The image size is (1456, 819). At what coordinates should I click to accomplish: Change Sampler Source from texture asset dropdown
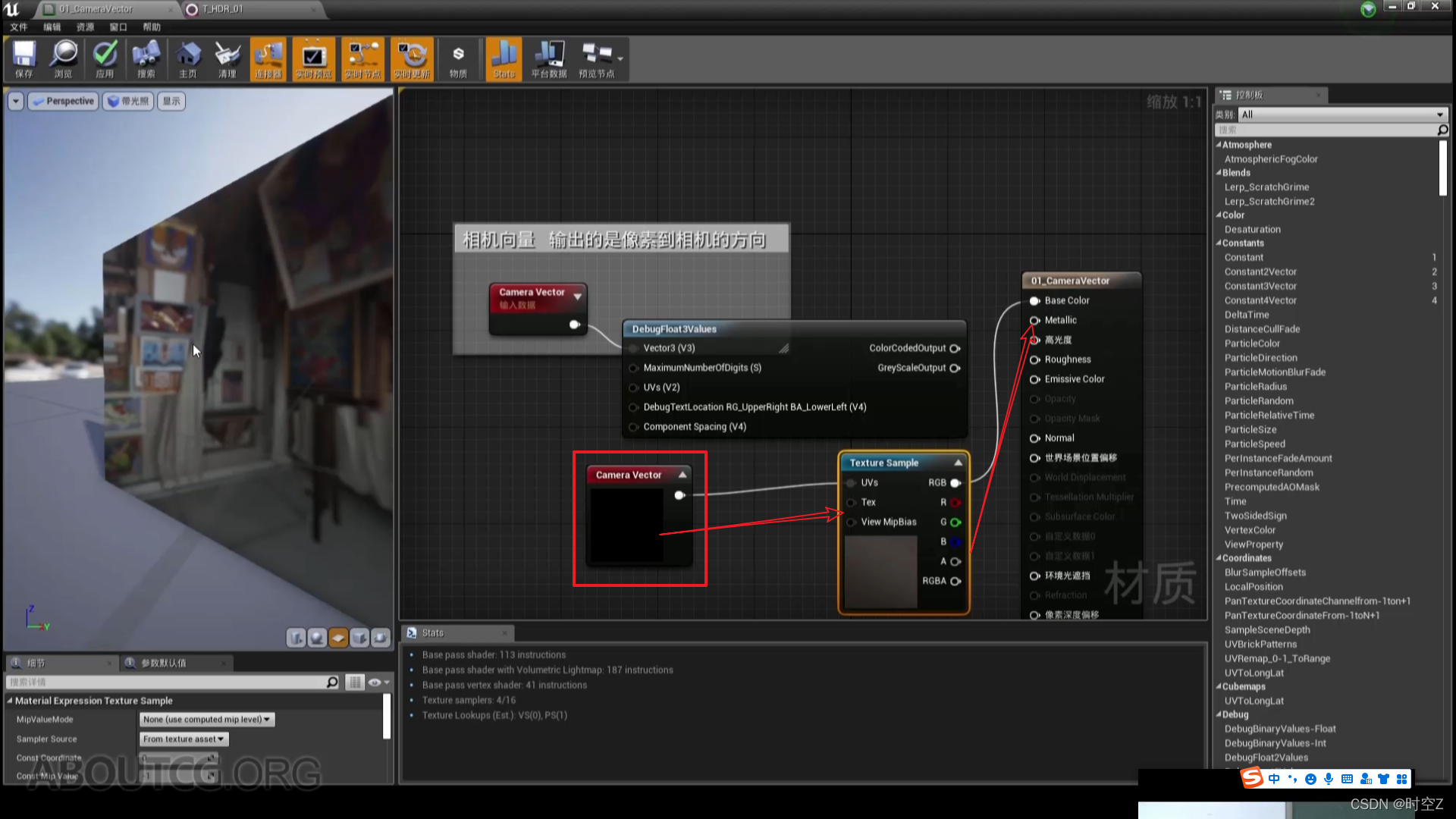point(184,739)
